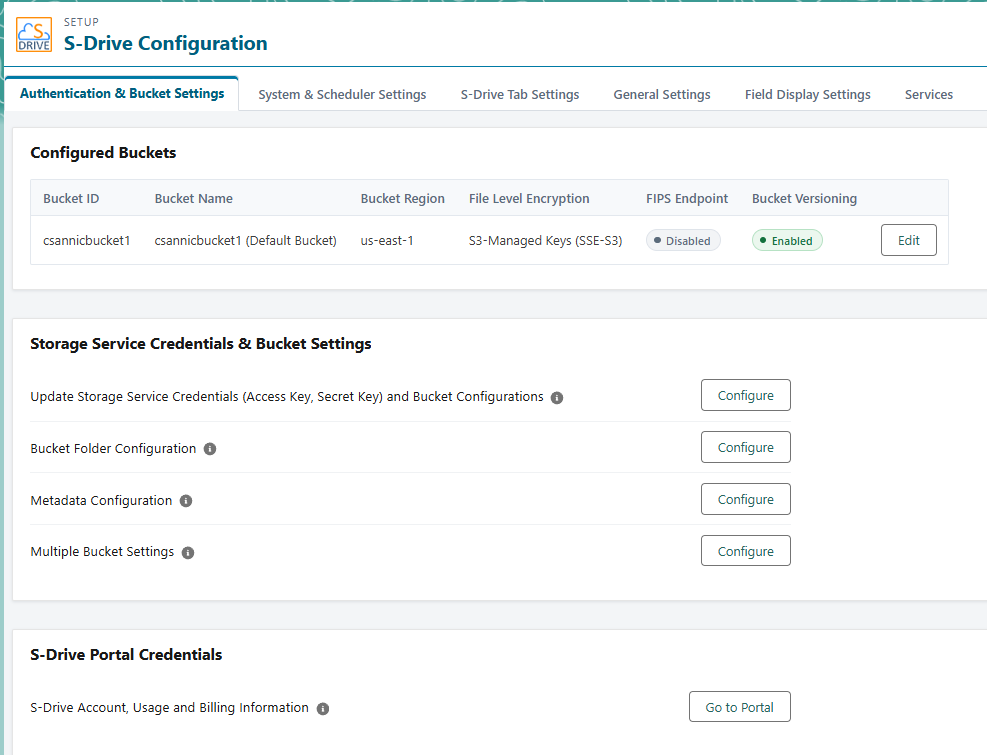987x755 pixels.
Task: Configure Storage Service Credentials and Bucket Configurations
Action: pos(746,395)
